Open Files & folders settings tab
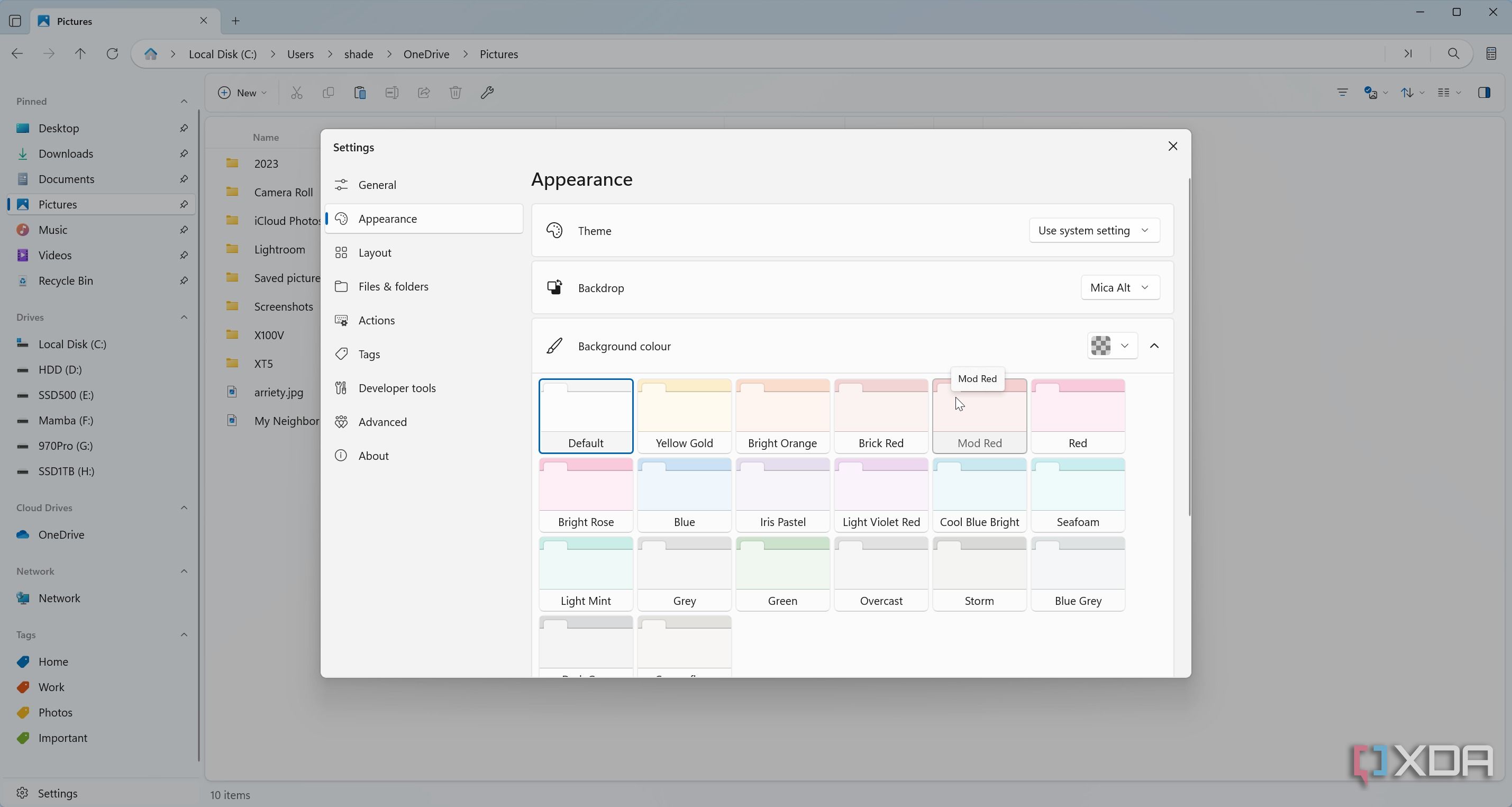The width and height of the screenshot is (1512, 807). click(424, 286)
